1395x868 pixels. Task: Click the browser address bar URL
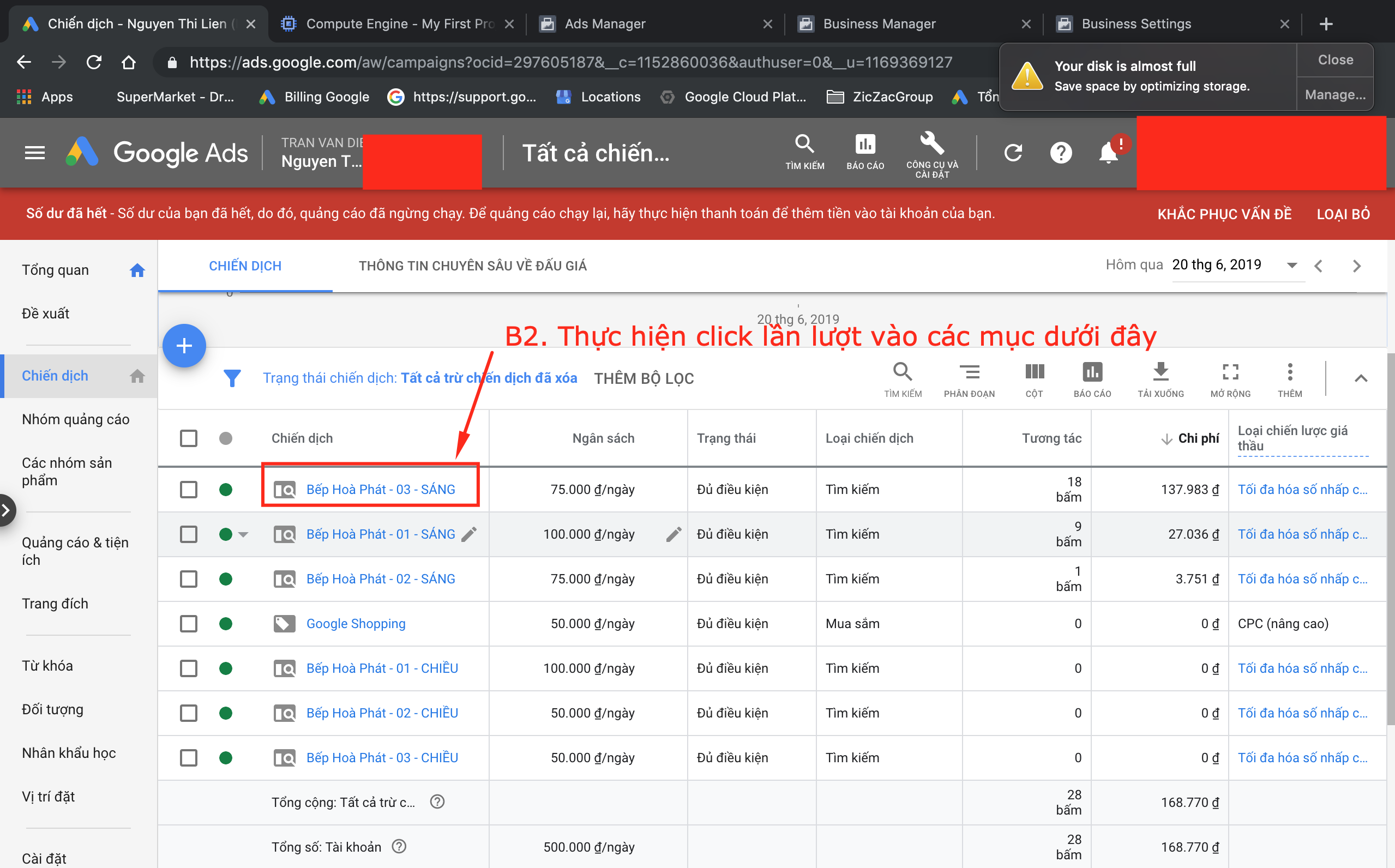[x=570, y=62]
